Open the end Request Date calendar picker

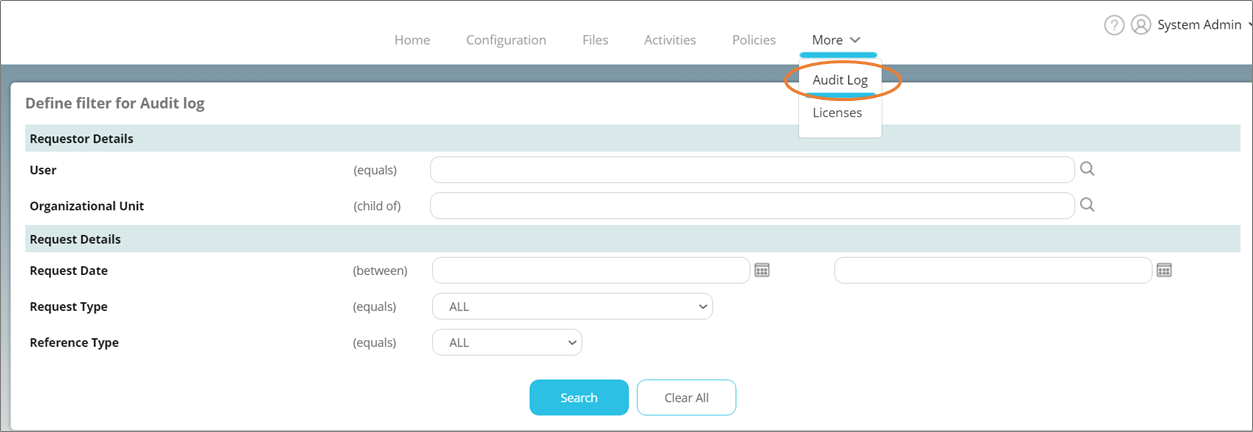[x=1164, y=270]
